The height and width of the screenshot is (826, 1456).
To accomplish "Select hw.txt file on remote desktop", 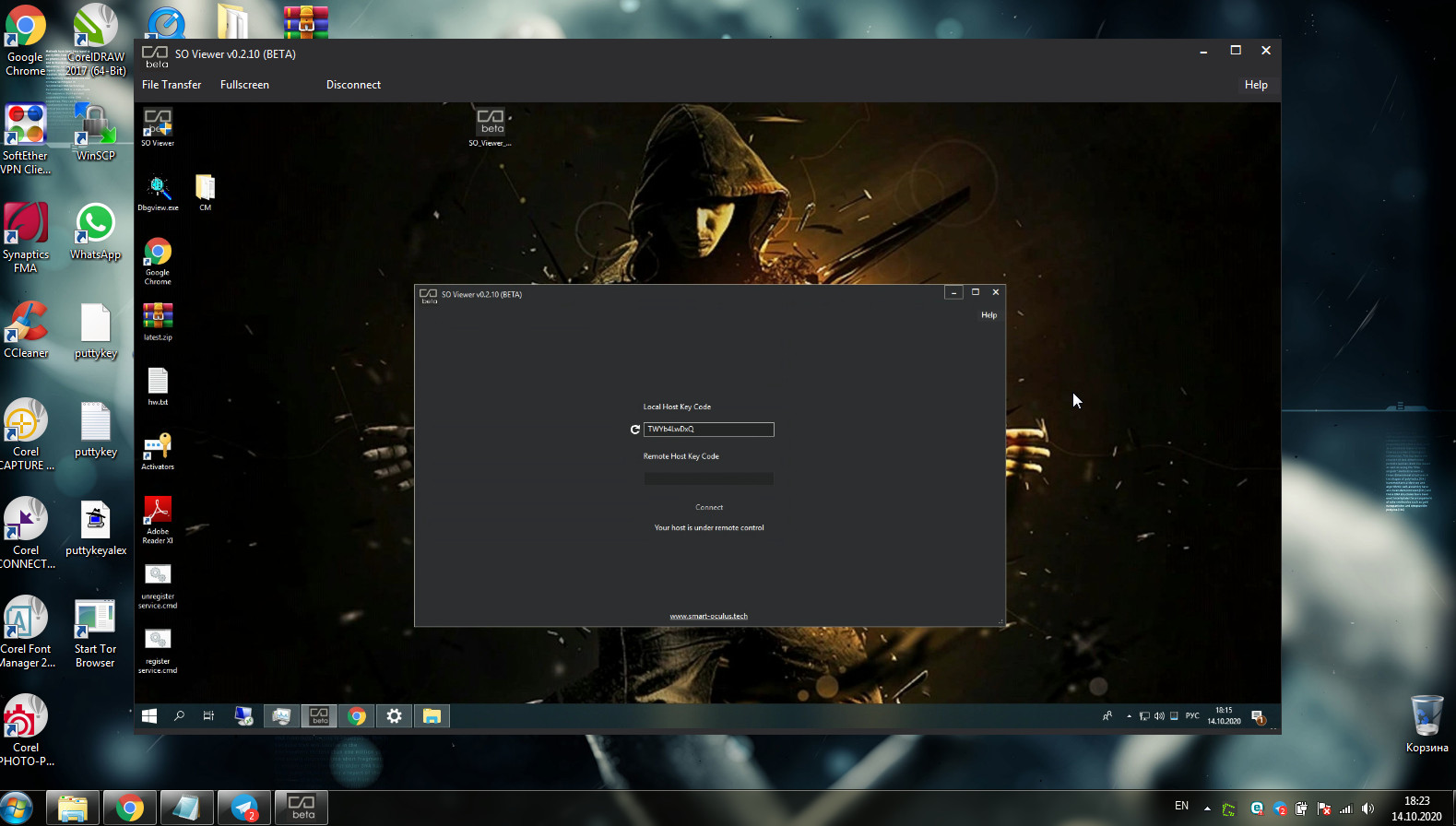I will pyautogui.click(x=158, y=386).
